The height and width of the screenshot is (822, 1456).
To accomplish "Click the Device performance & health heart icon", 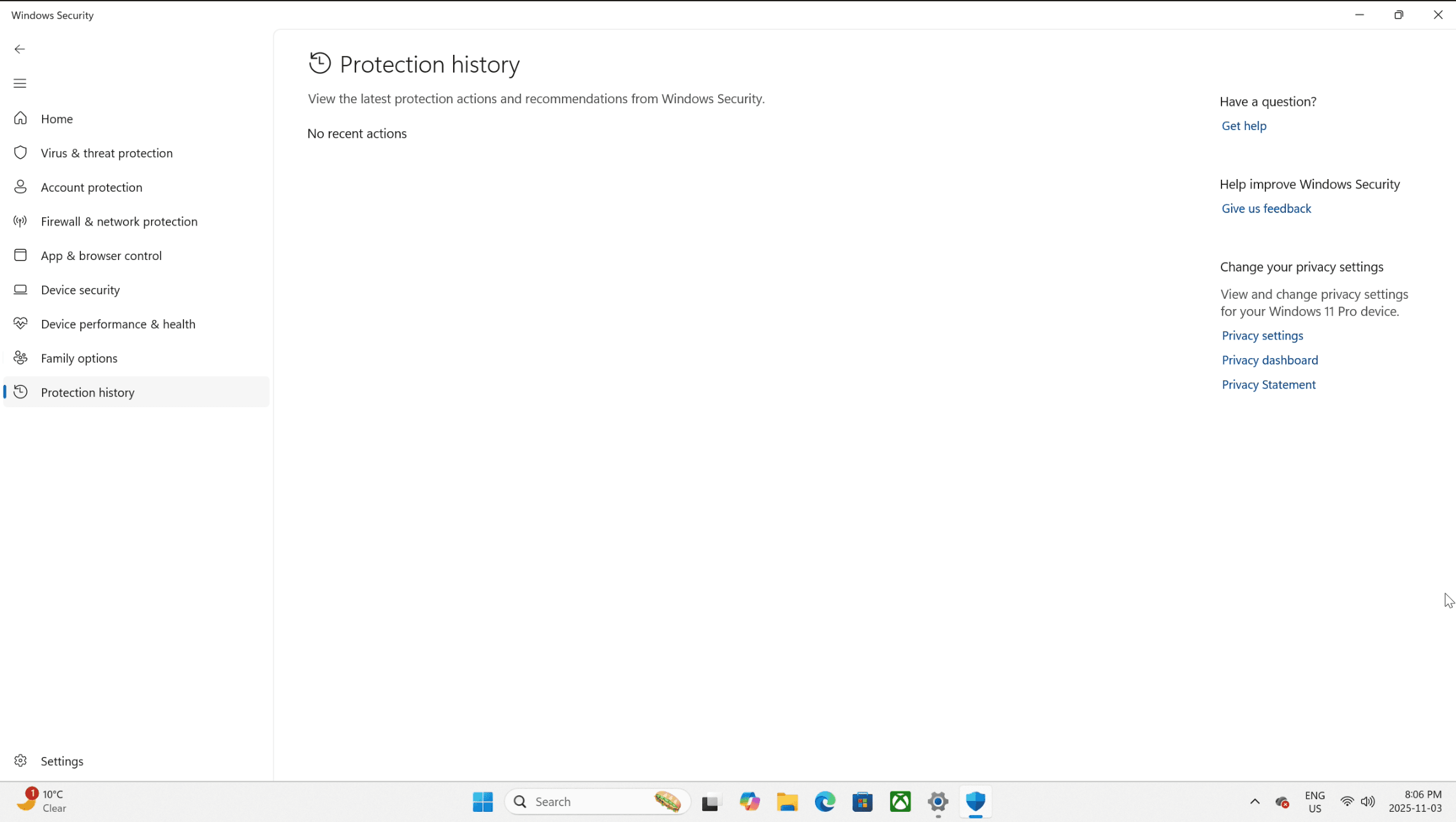I will pos(20,324).
